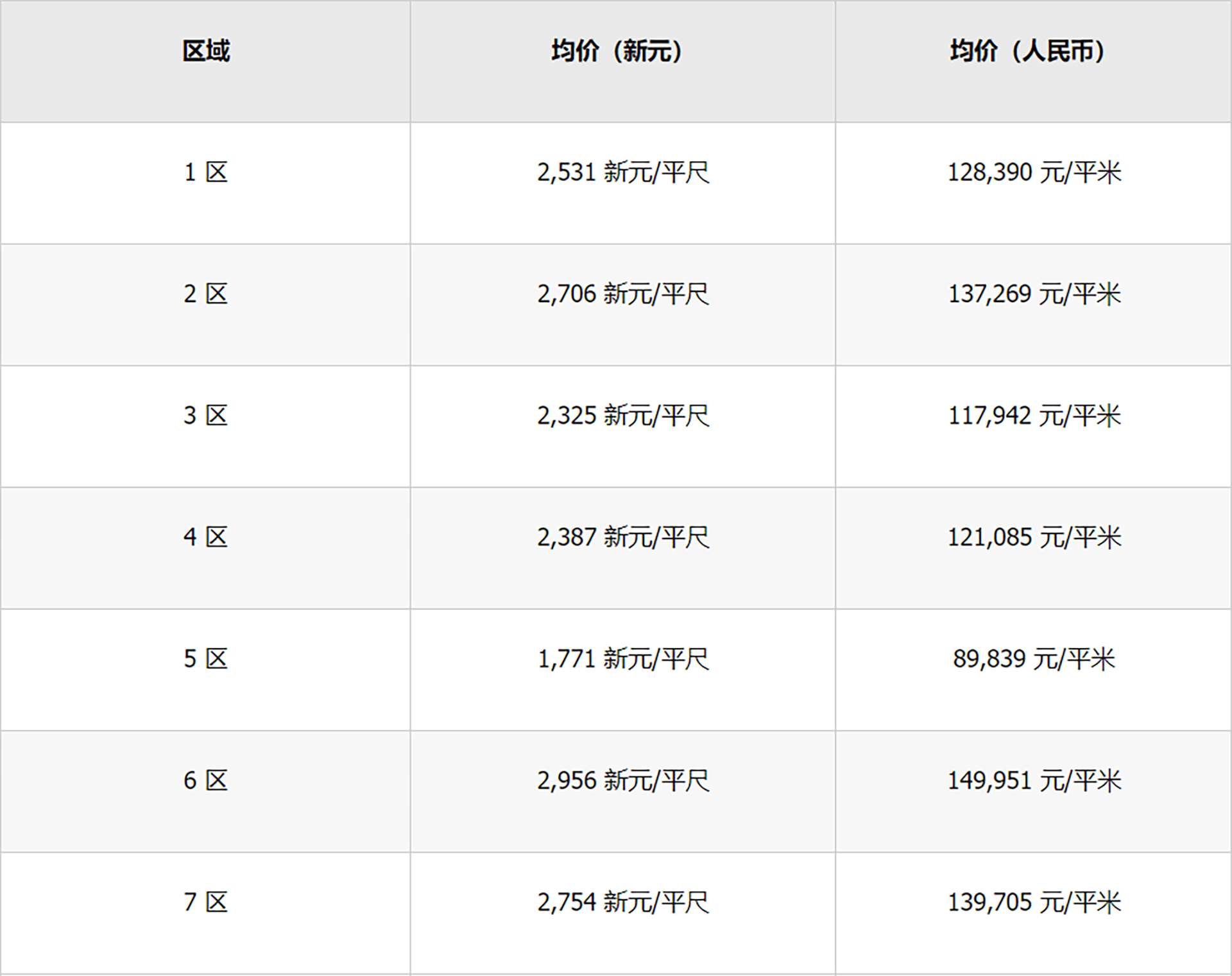This screenshot has height=976, width=1232.
Task: Click the 1,771 新元/平尺 cell
Action: [x=622, y=659]
